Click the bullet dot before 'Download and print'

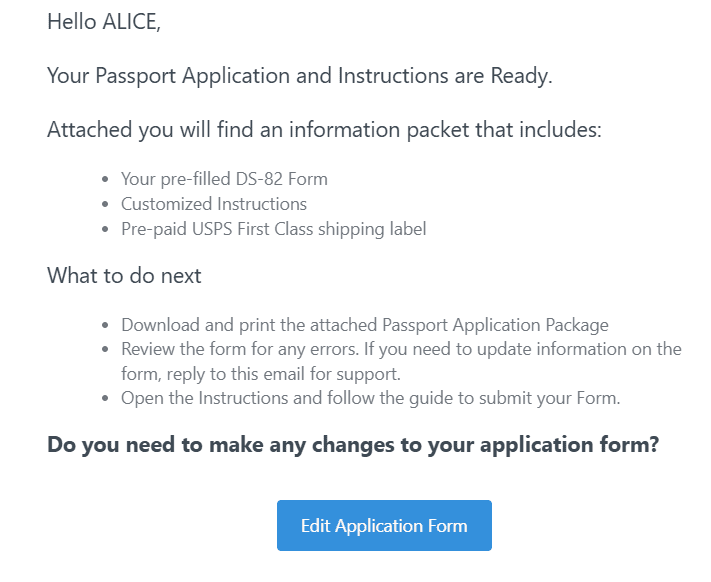105,325
